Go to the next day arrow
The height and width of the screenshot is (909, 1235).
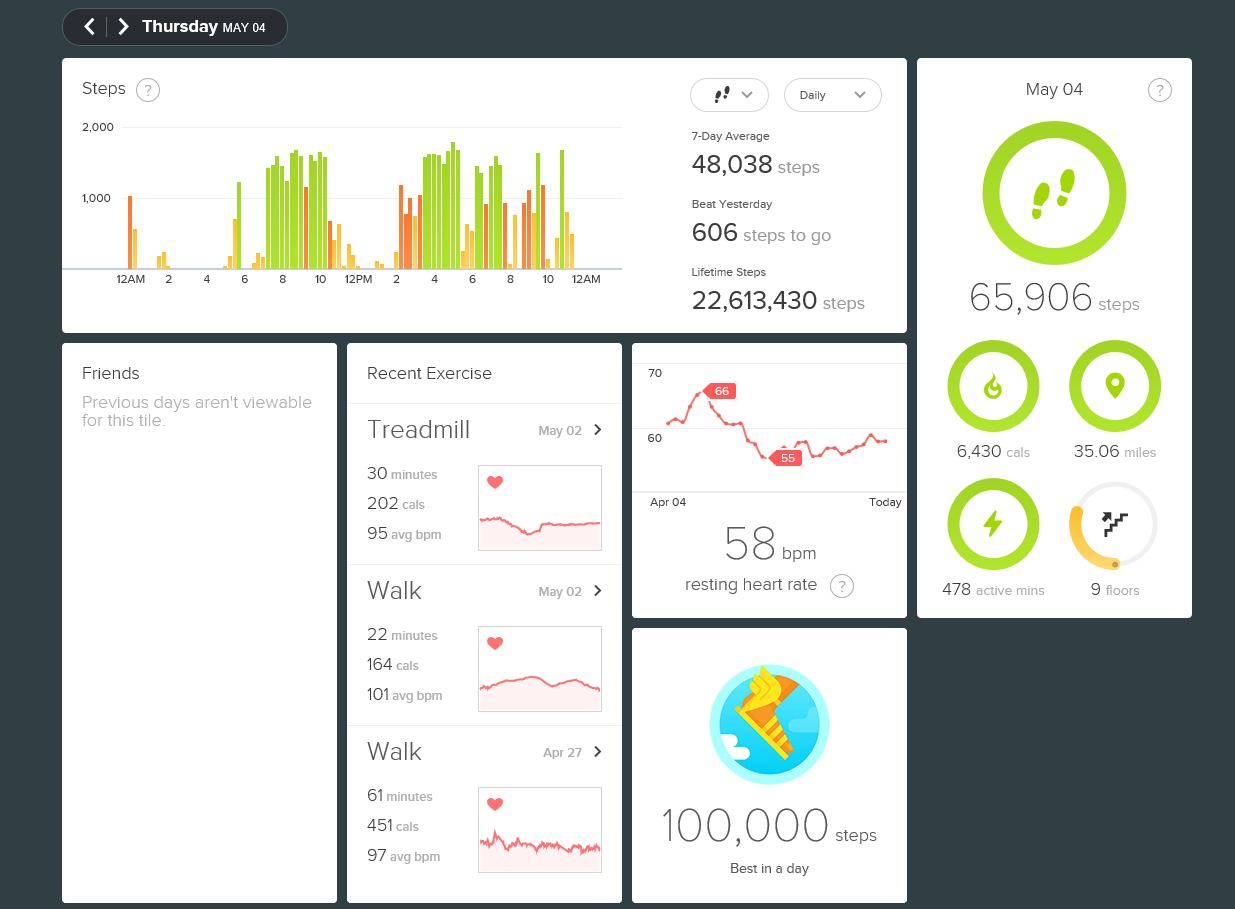click(x=123, y=27)
